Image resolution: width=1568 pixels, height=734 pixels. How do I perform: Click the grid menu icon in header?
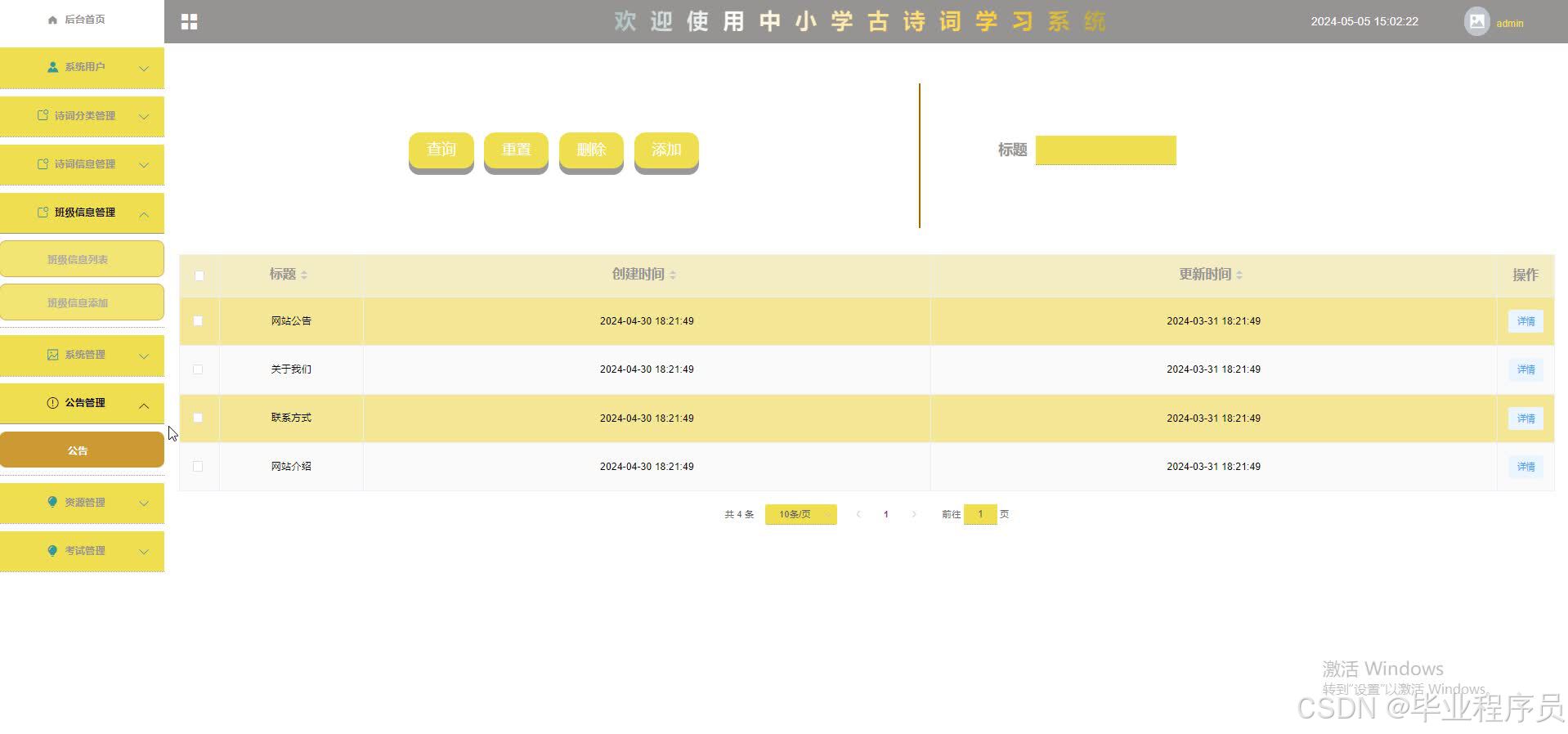(189, 22)
